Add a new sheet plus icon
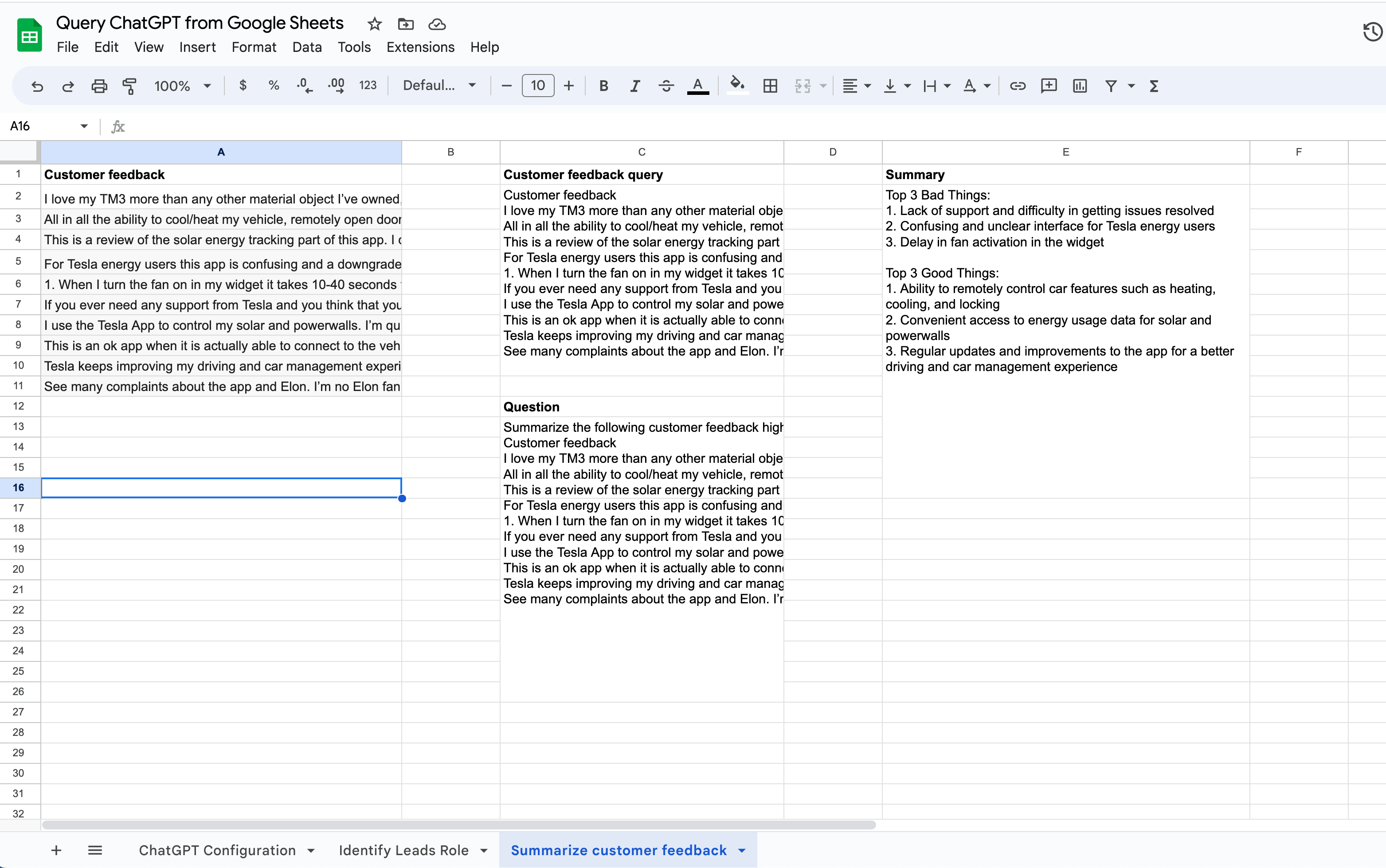Viewport: 1386px width, 868px height. click(x=56, y=850)
